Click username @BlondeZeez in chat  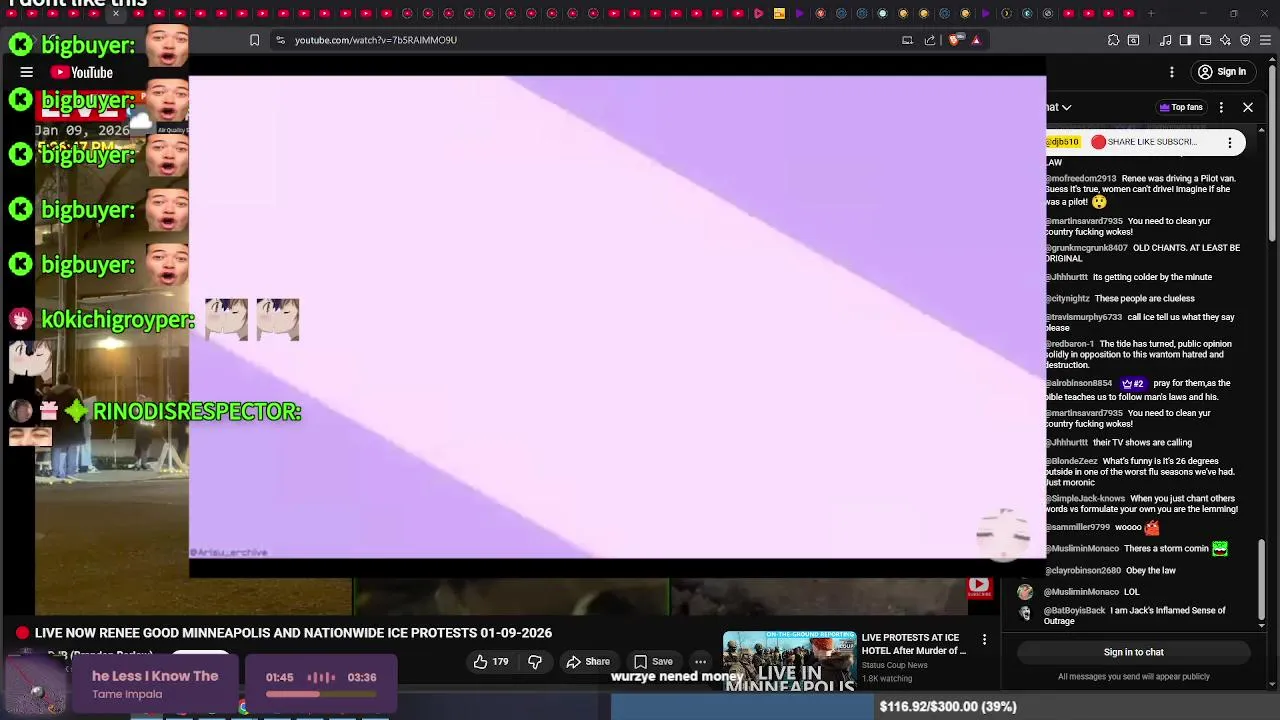pos(1072,461)
